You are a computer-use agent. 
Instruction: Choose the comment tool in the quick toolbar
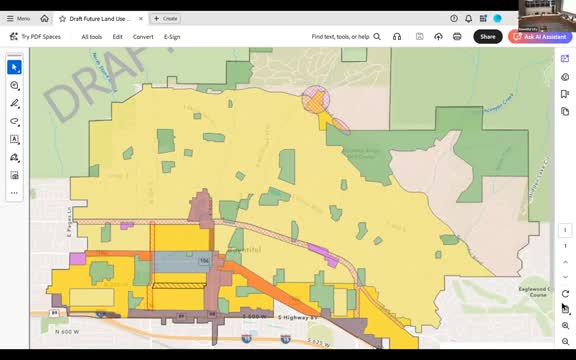coord(14,85)
